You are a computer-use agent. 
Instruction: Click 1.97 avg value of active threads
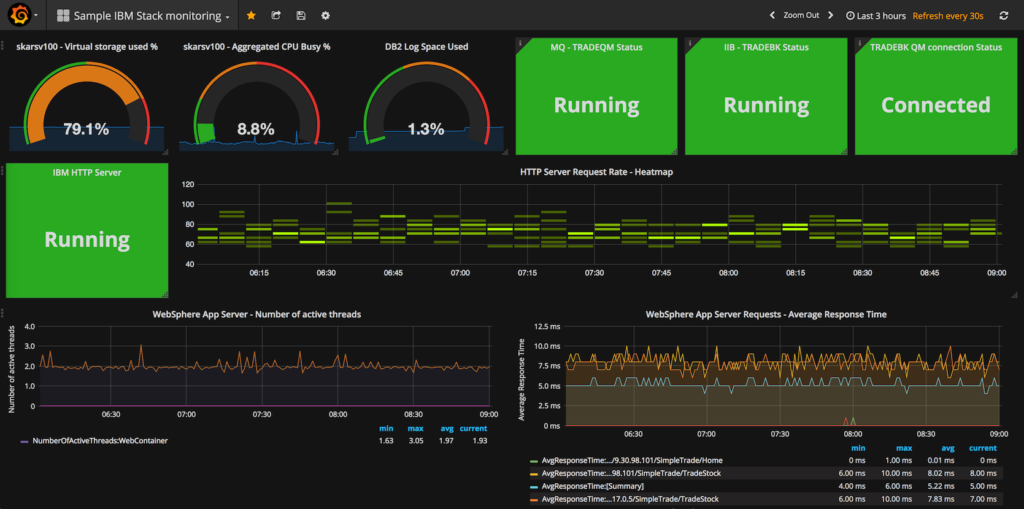[x=446, y=441]
